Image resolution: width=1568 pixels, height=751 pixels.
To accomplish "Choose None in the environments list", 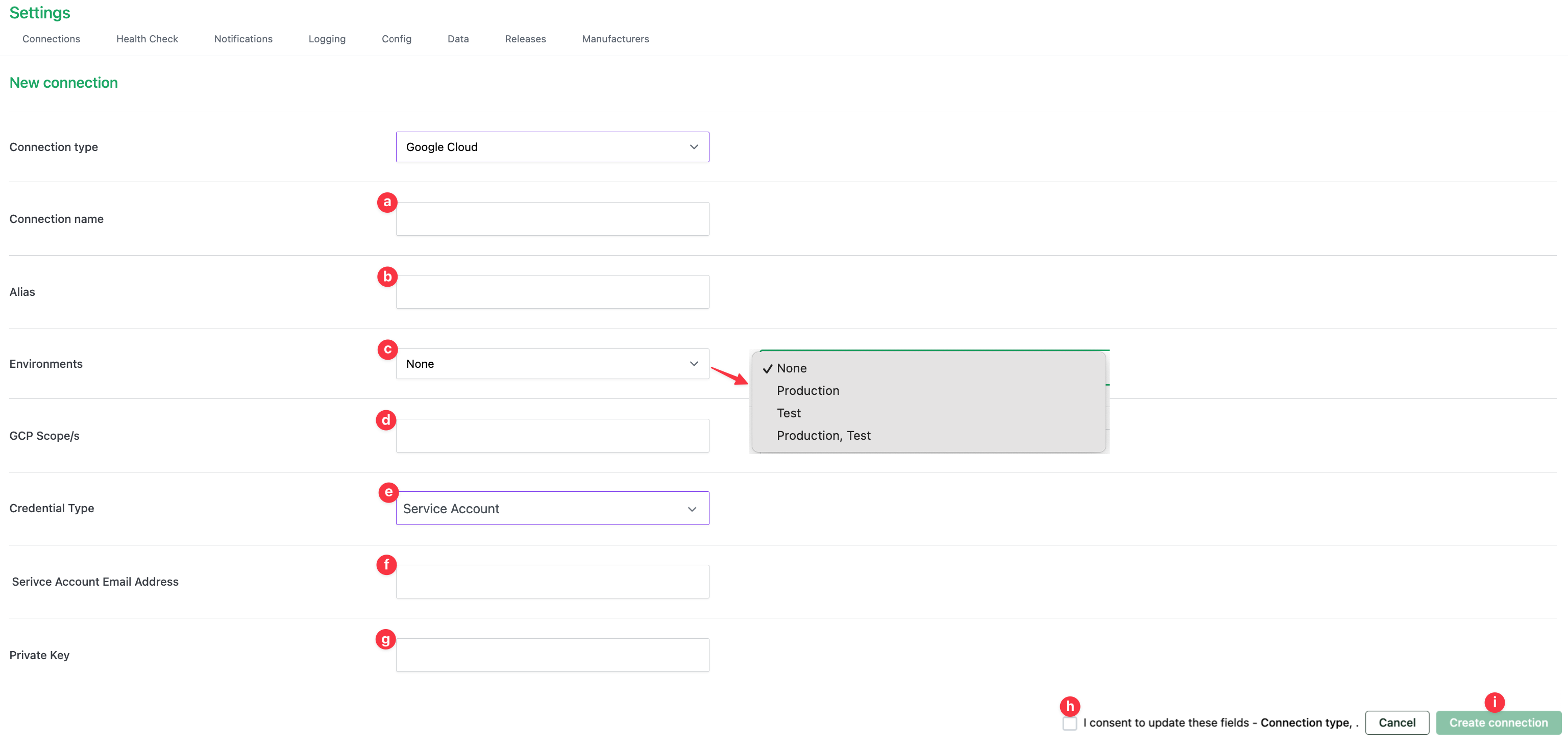I will point(928,368).
